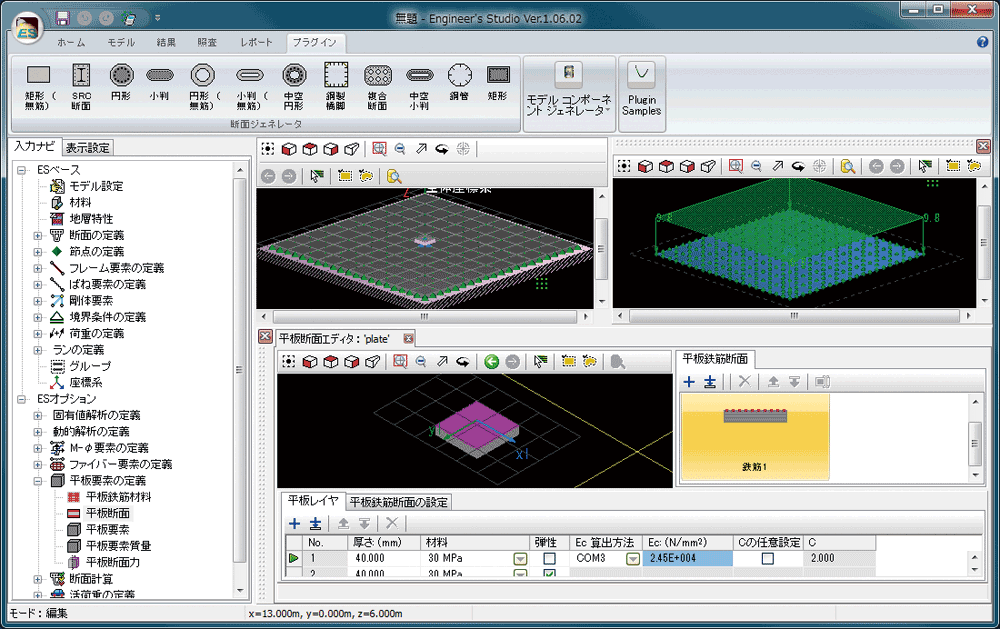Uncheck 弾性 checkbox for layer 2
The image size is (1000, 629).
point(548,573)
